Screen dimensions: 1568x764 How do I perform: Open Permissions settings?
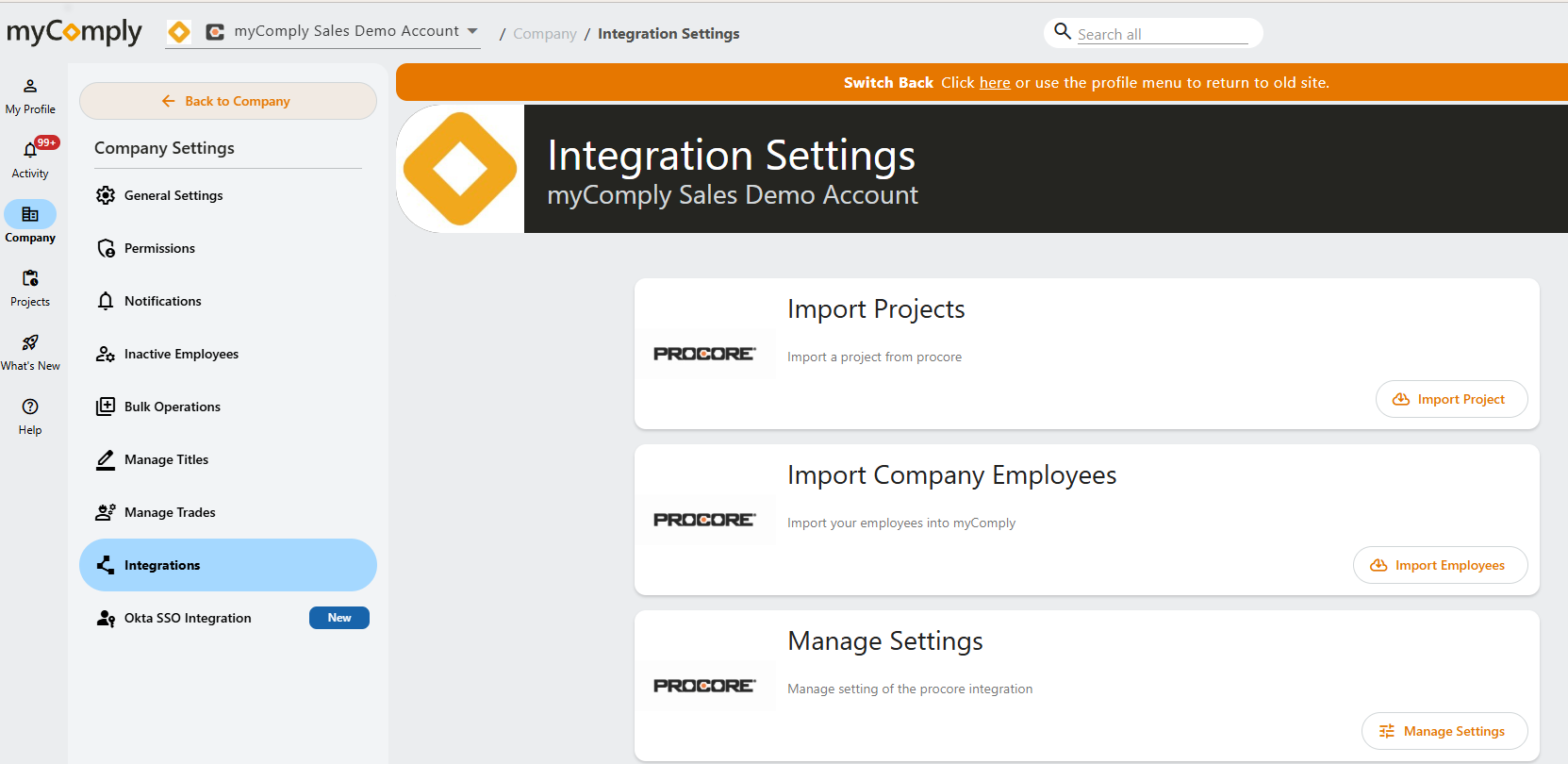228,248
